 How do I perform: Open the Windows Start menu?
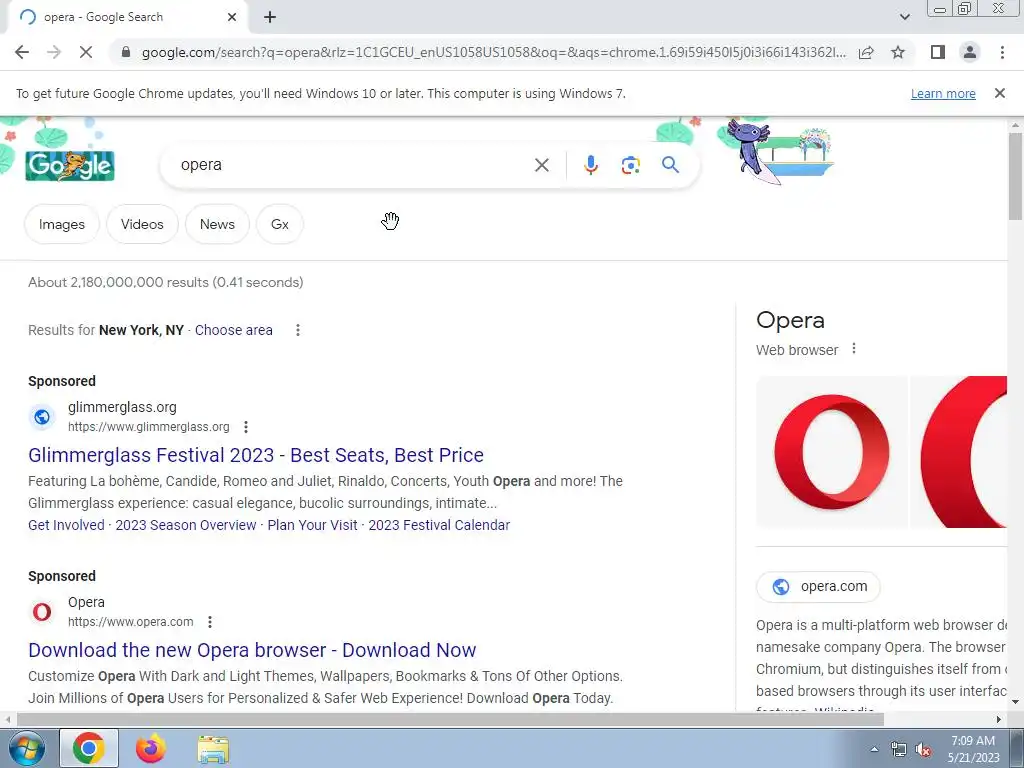[x=26, y=748]
